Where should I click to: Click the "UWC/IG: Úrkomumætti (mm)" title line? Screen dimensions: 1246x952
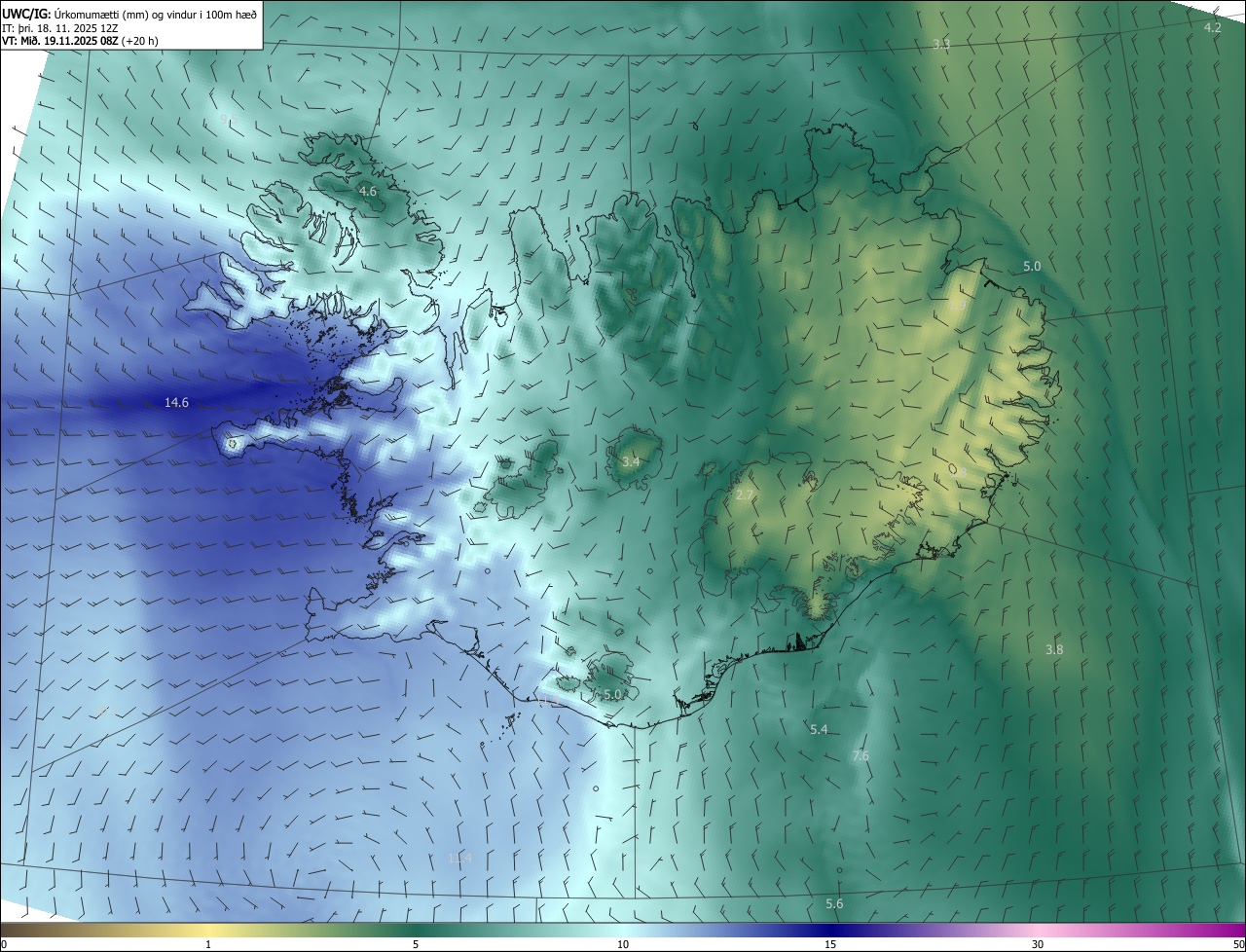130,14
